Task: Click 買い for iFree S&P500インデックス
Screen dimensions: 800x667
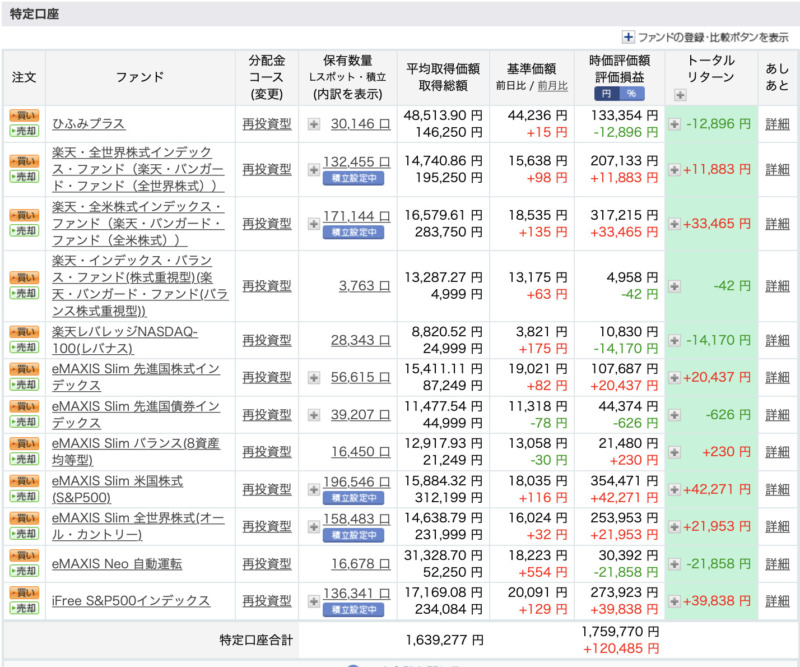Action: tap(24, 593)
